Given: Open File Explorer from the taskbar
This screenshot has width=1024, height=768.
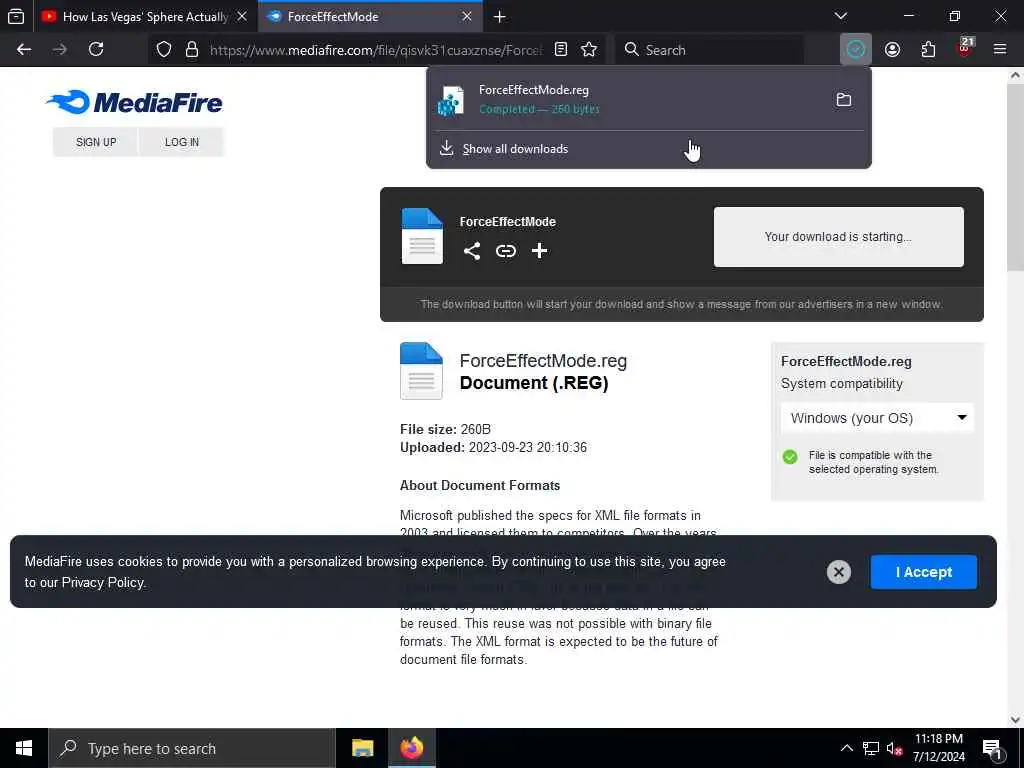Looking at the screenshot, I should (362, 748).
